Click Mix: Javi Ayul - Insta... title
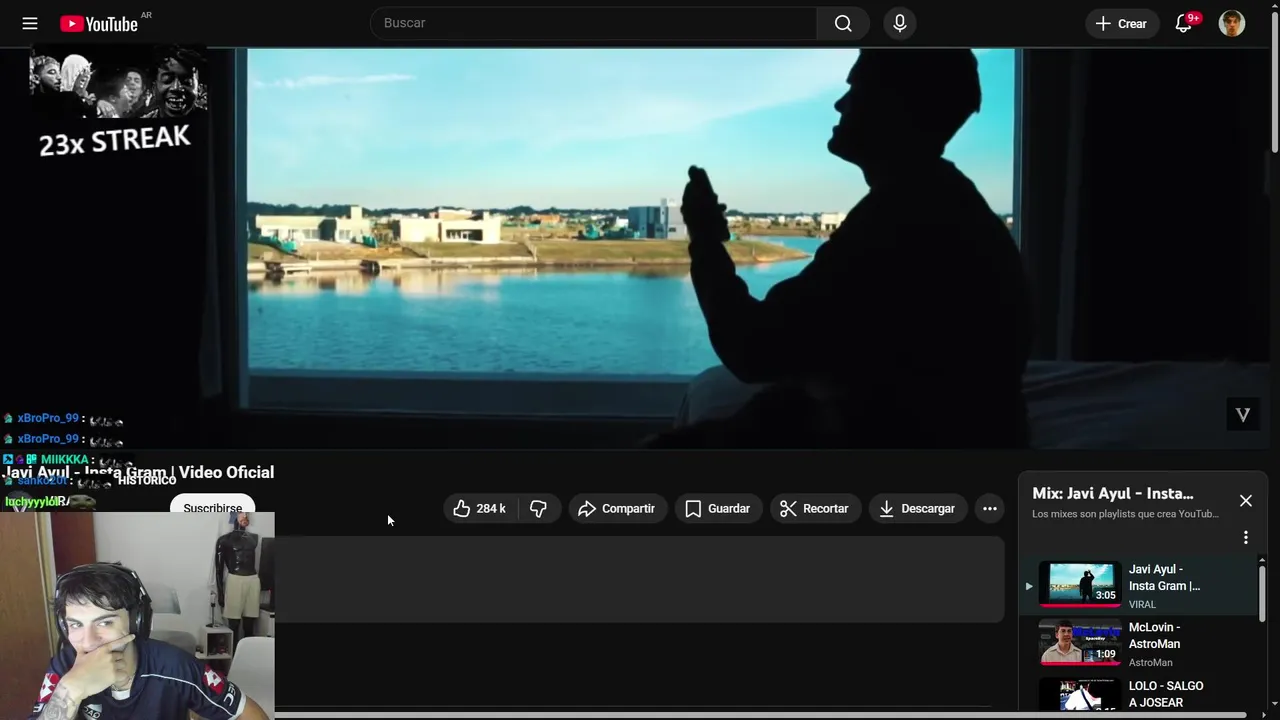The image size is (1280, 720). pyautogui.click(x=1112, y=493)
